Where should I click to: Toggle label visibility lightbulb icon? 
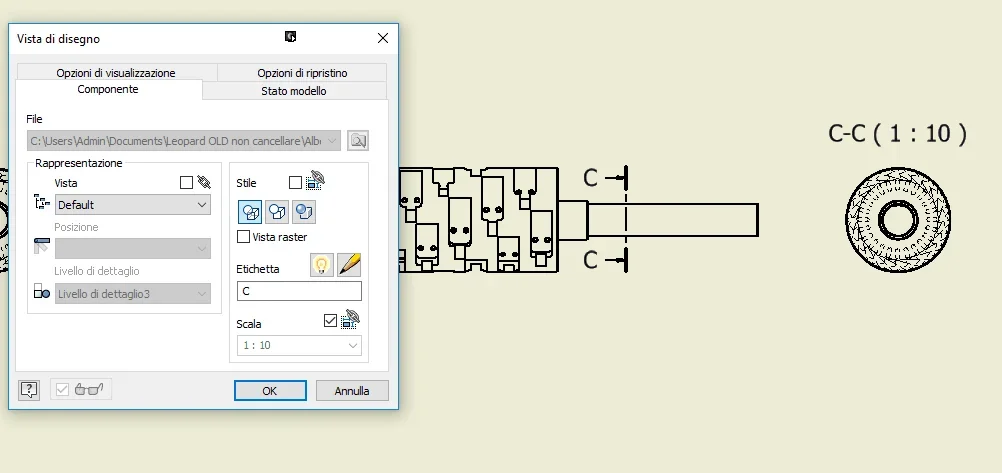pyautogui.click(x=322, y=265)
